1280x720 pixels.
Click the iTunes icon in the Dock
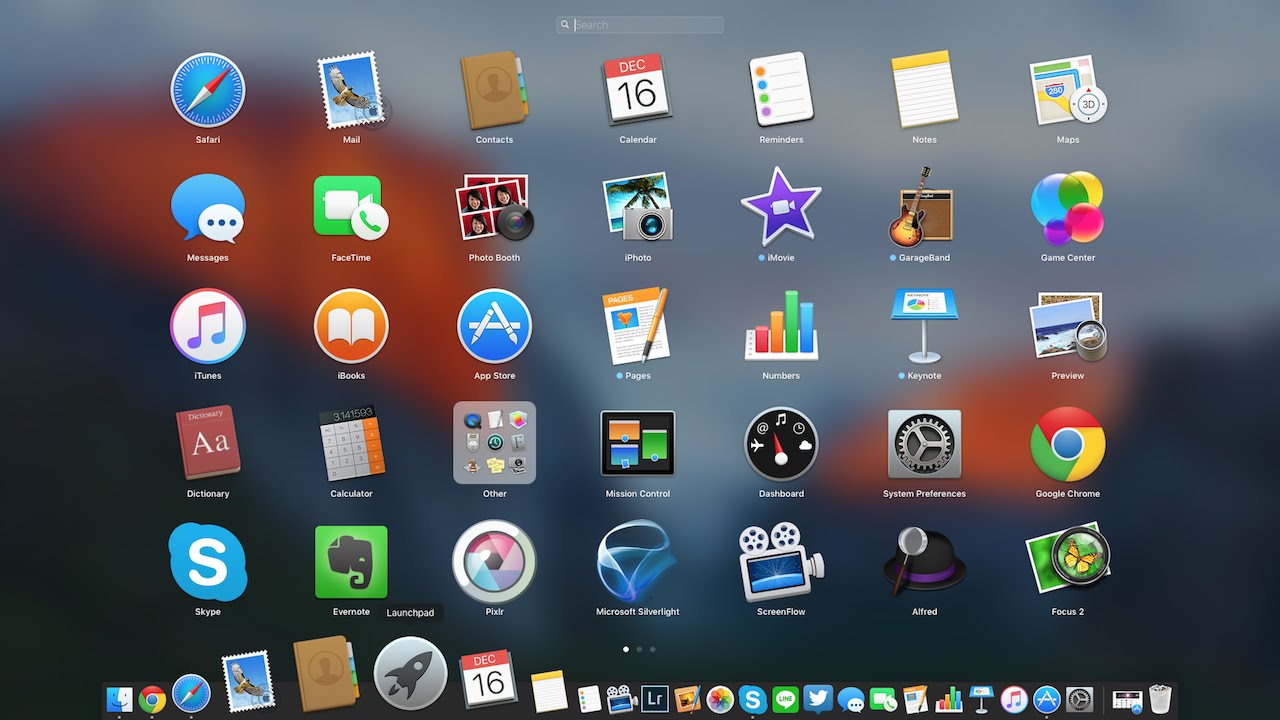[x=1014, y=698]
